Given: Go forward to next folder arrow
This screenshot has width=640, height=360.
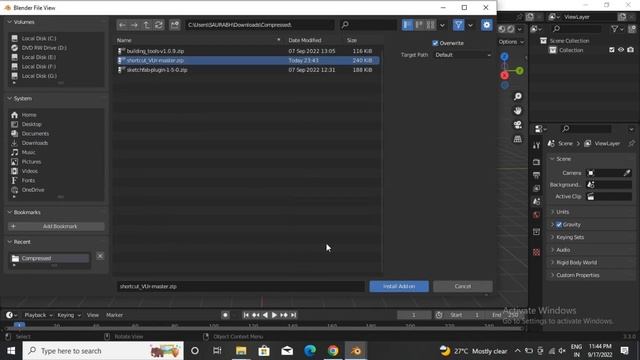Looking at the screenshot, I should pyautogui.click(x=134, y=25).
